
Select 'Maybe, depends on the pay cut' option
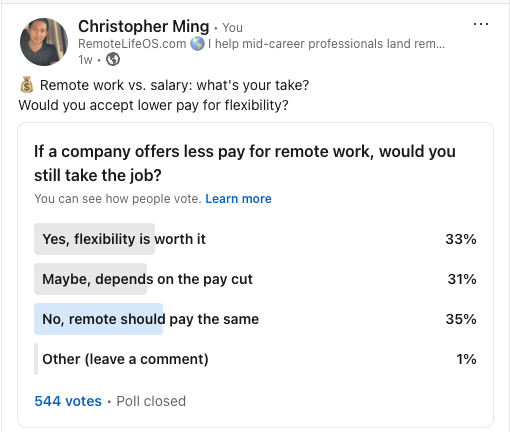(255, 279)
